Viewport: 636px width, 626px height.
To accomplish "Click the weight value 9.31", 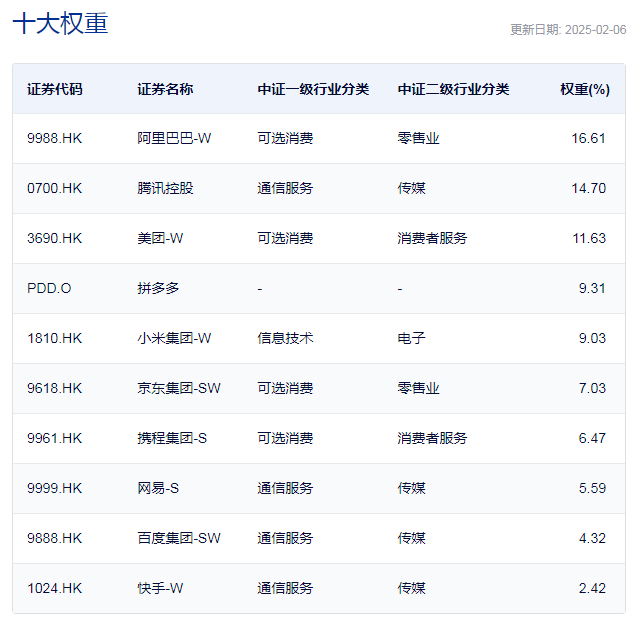I will tap(592, 288).
